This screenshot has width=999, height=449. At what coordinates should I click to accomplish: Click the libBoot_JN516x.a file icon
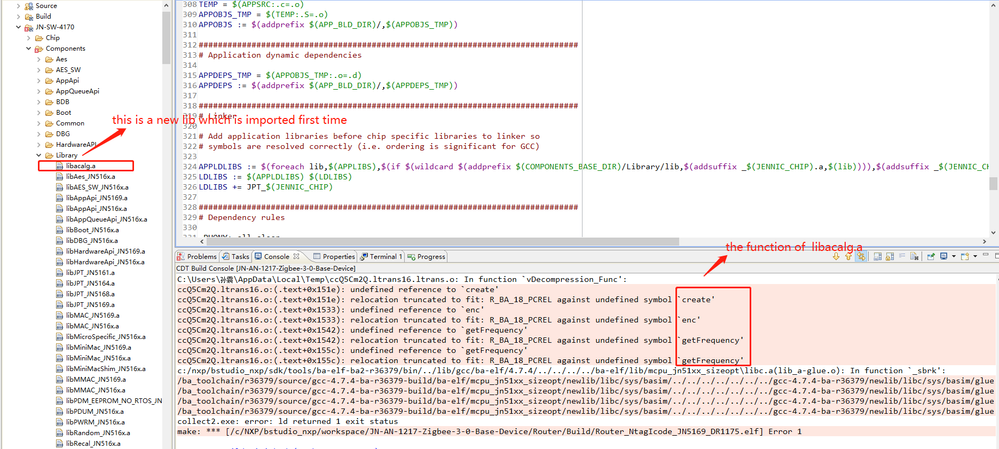coord(59,230)
